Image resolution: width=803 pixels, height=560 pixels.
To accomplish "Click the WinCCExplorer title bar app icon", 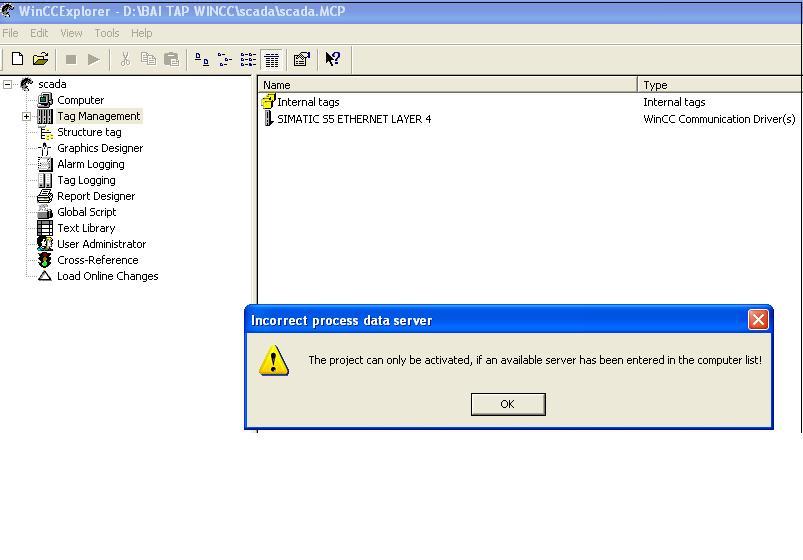I will [x=8, y=10].
